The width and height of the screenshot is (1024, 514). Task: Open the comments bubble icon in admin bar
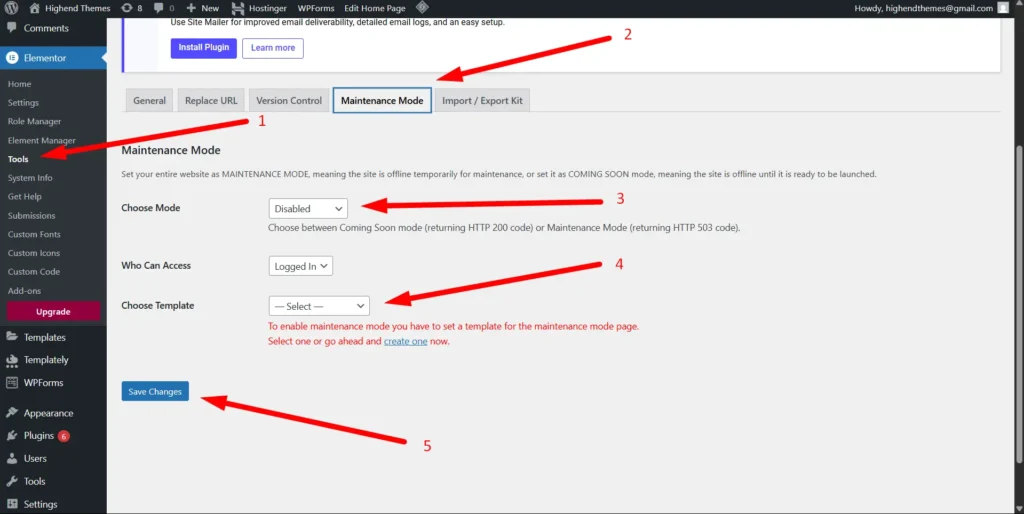(x=158, y=8)
